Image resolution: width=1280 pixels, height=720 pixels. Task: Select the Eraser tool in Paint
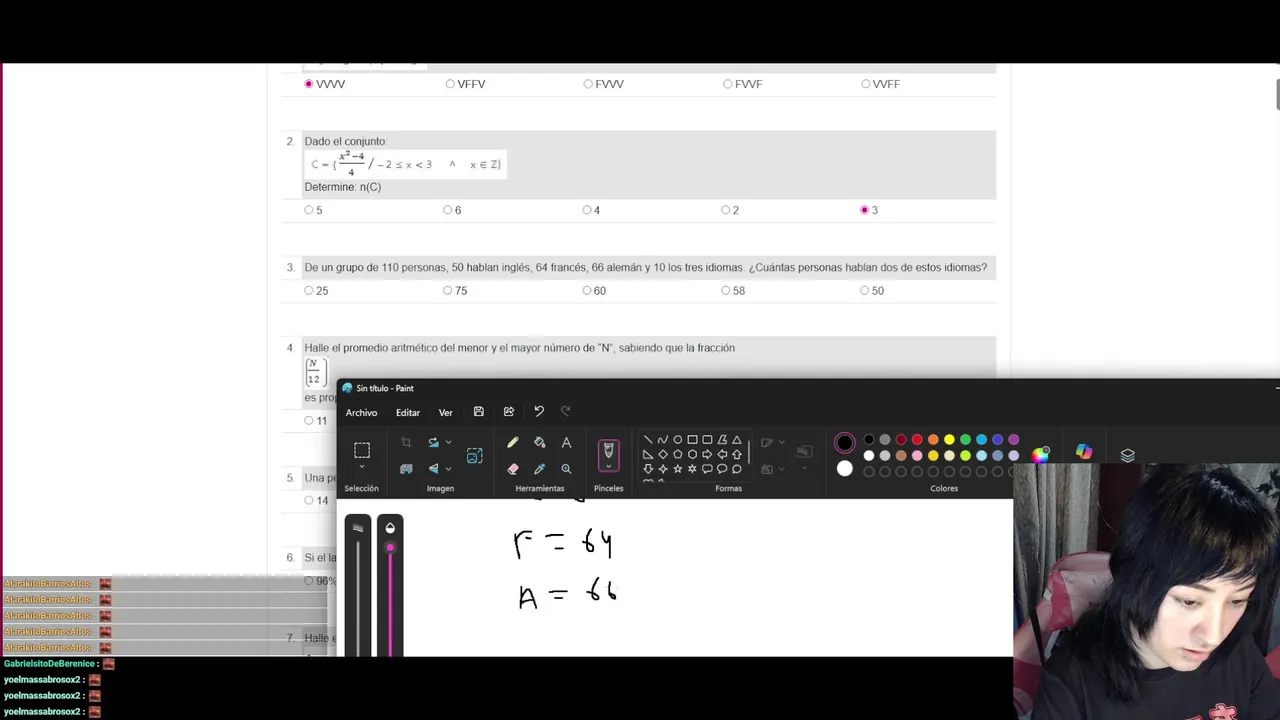click(x=513, y=468)
